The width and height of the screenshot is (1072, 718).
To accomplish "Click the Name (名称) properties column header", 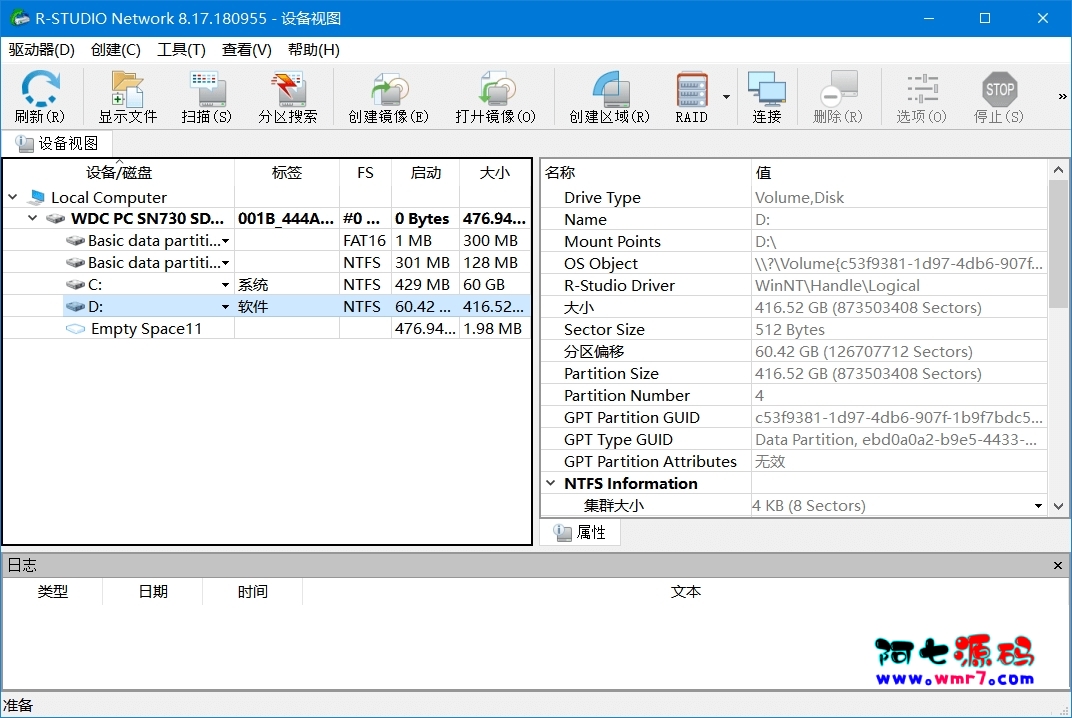I will (646, 172).
